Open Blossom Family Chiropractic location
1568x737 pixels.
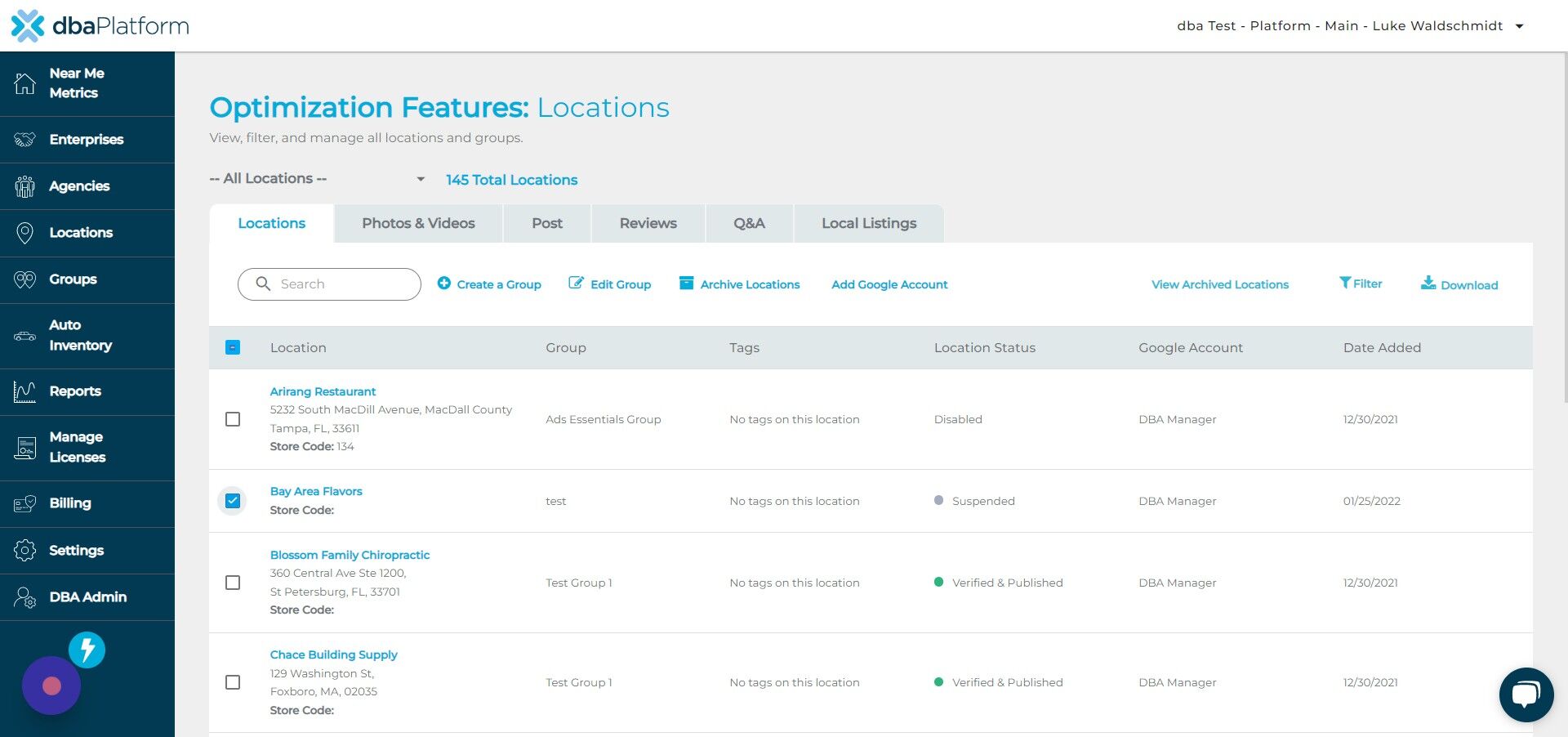(350, 555)
